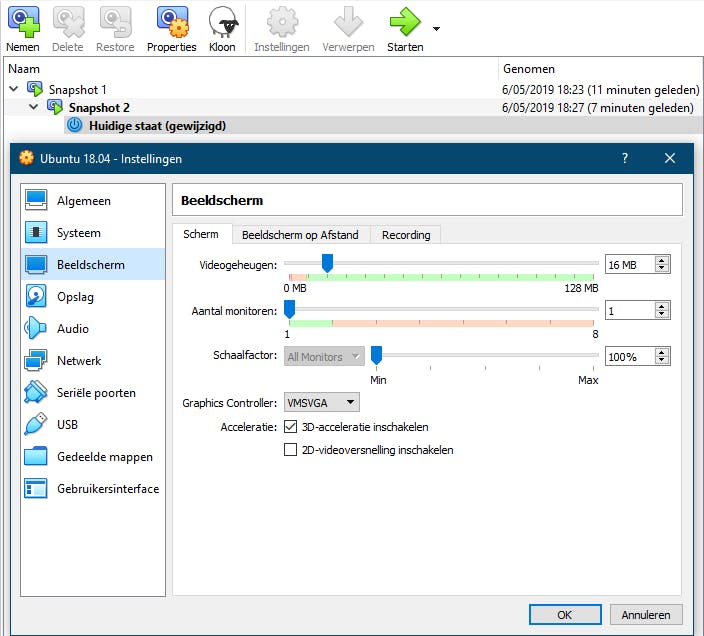The height and width of the screenshot is (636, 704).
Task: Click the greyed Delete snapshot icon
Action: click(68, 22)
